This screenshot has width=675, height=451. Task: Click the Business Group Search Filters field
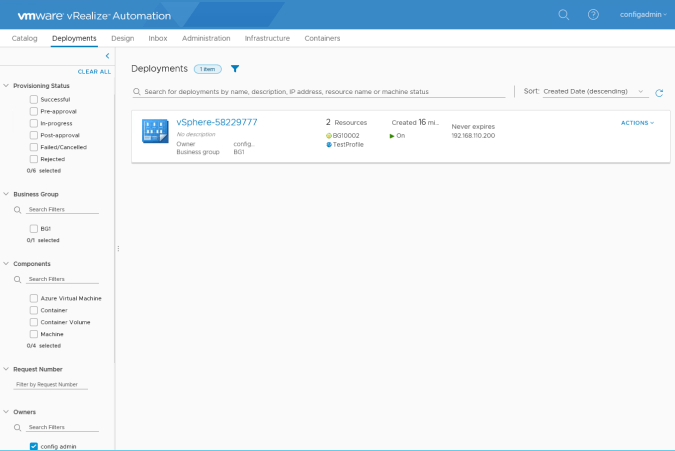(x=62, y=210)
